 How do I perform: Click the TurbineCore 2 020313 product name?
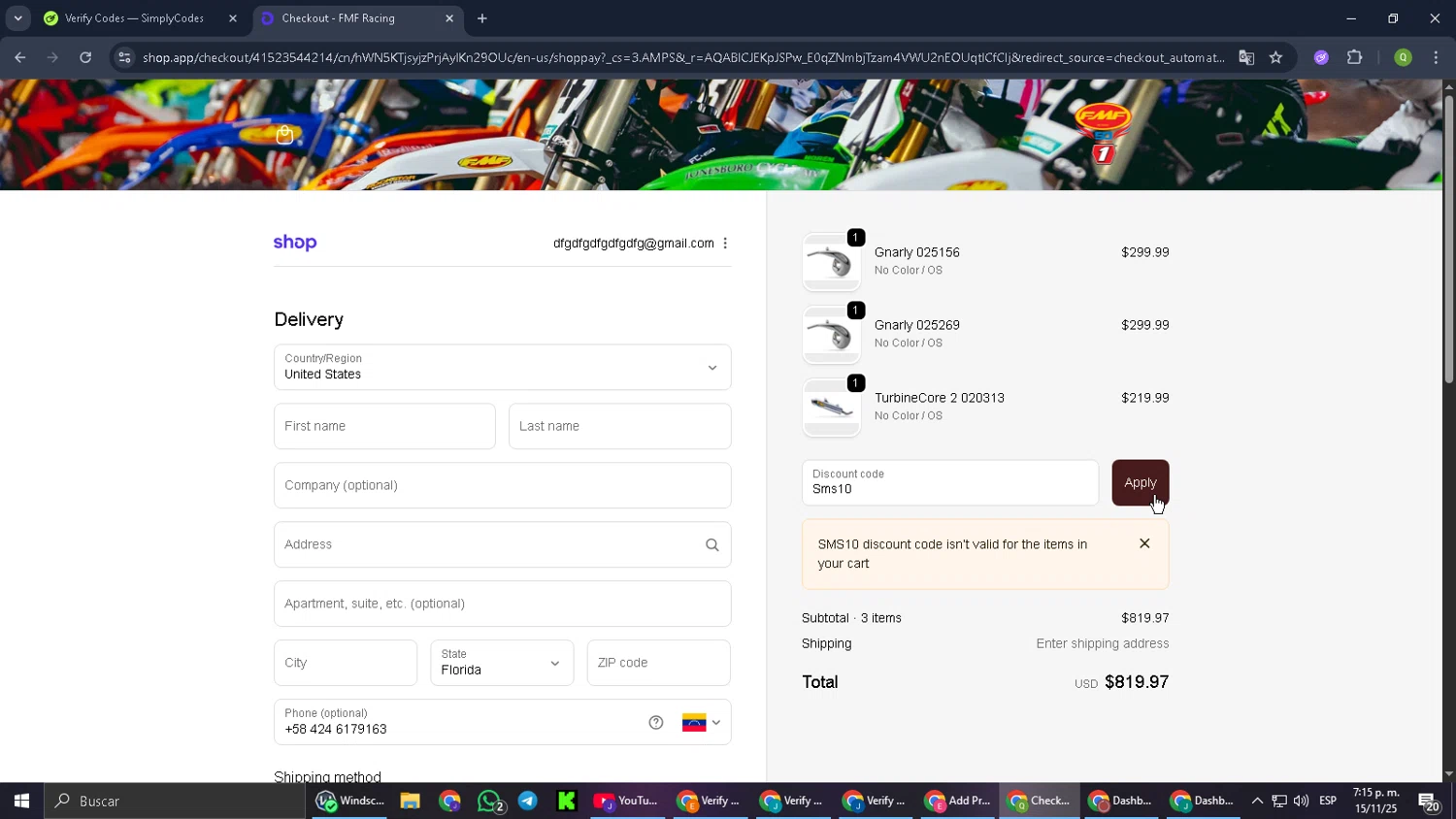point(940,398)
